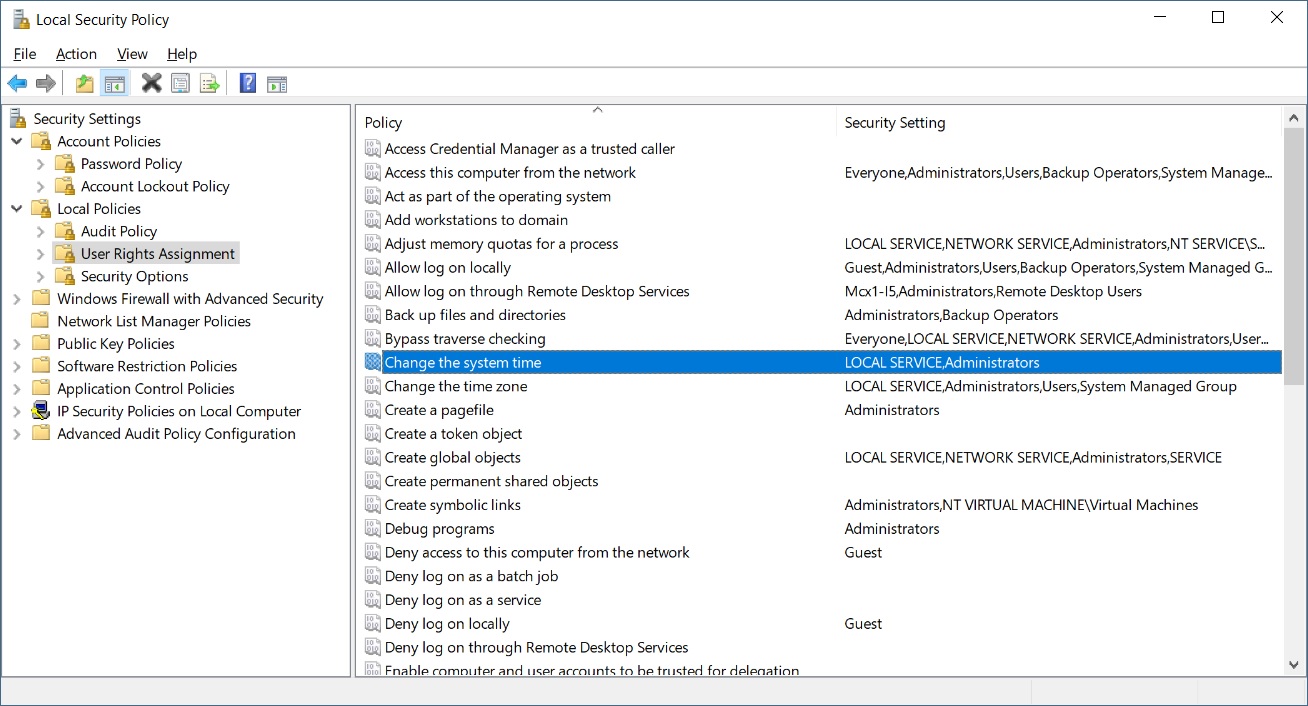Expand Windows Firewall with Advanced Security node
Viewport: 1308px width, 706px height.
click(17, 299)
